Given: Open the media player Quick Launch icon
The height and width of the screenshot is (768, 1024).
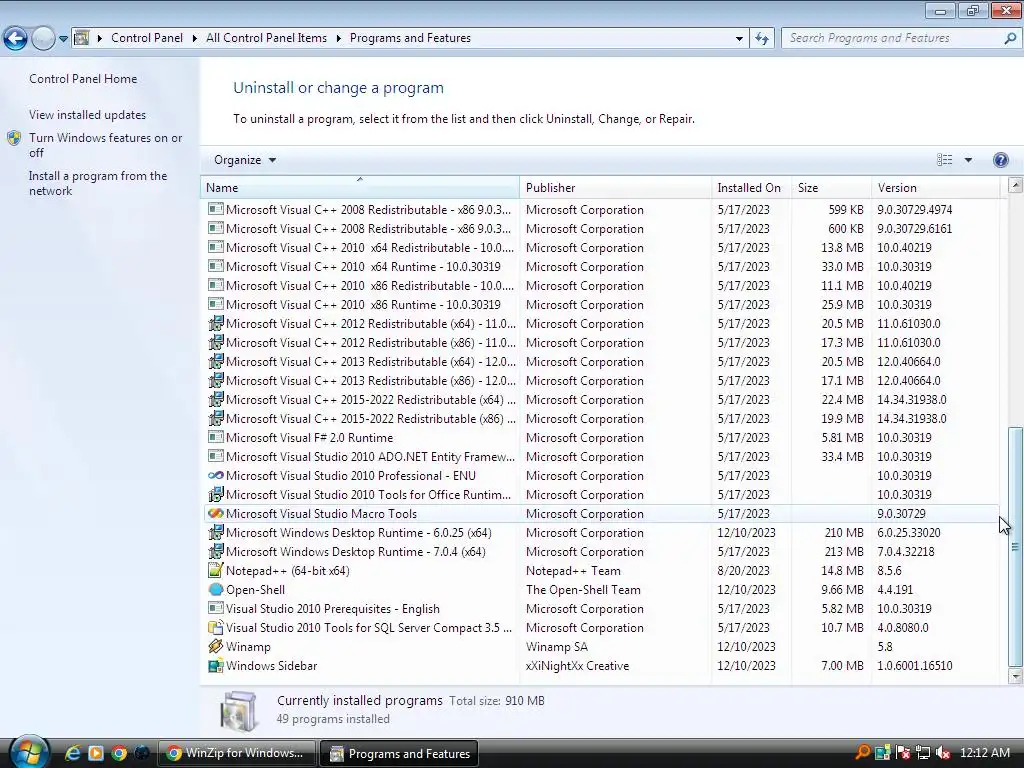Looking at the screenshot, I should tap(95, 753).
